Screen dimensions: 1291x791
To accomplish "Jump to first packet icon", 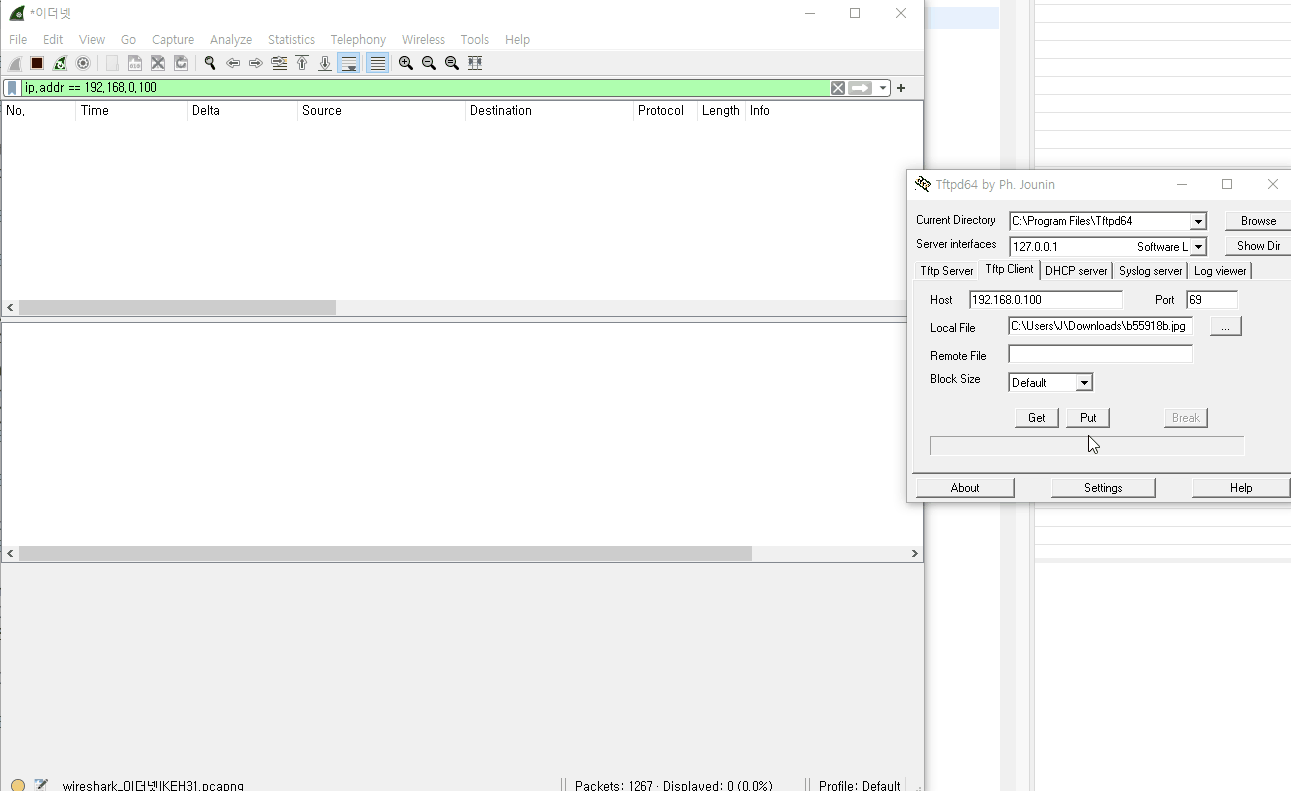I will (x=302, y=63).
